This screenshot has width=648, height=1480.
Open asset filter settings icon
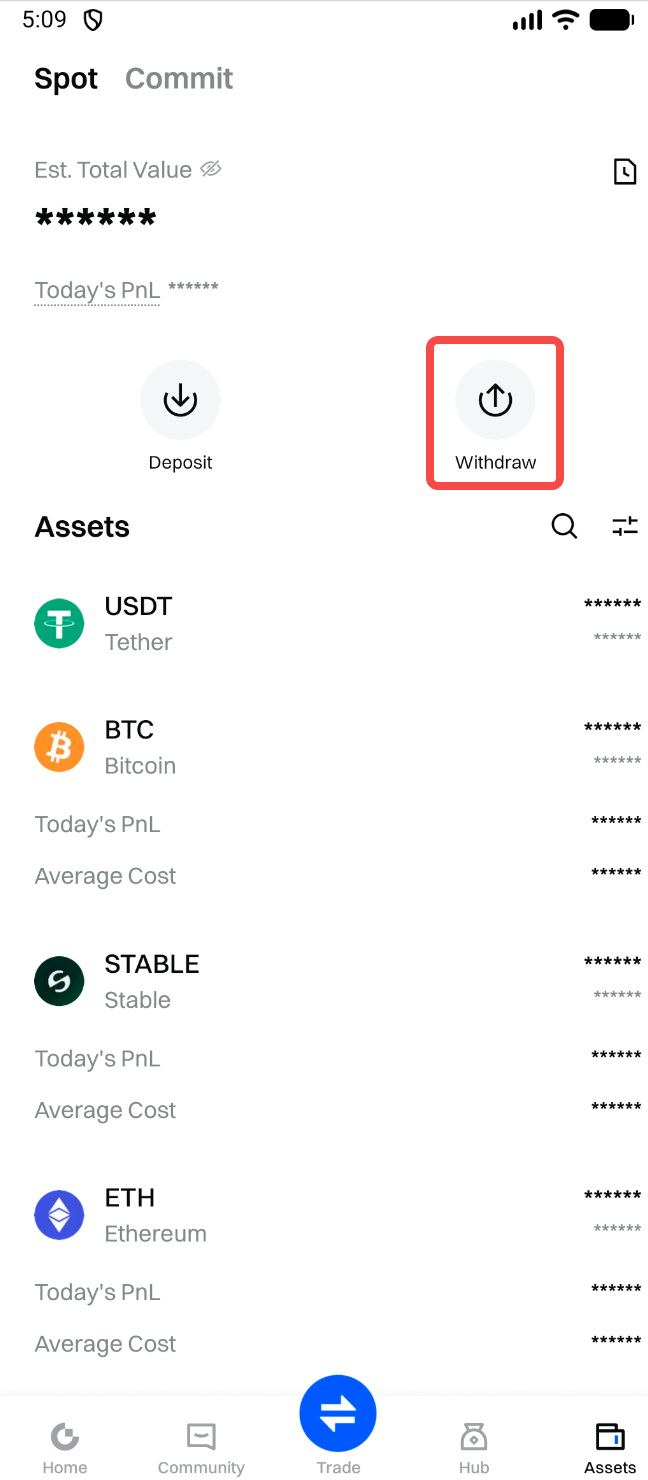(625, 526)
